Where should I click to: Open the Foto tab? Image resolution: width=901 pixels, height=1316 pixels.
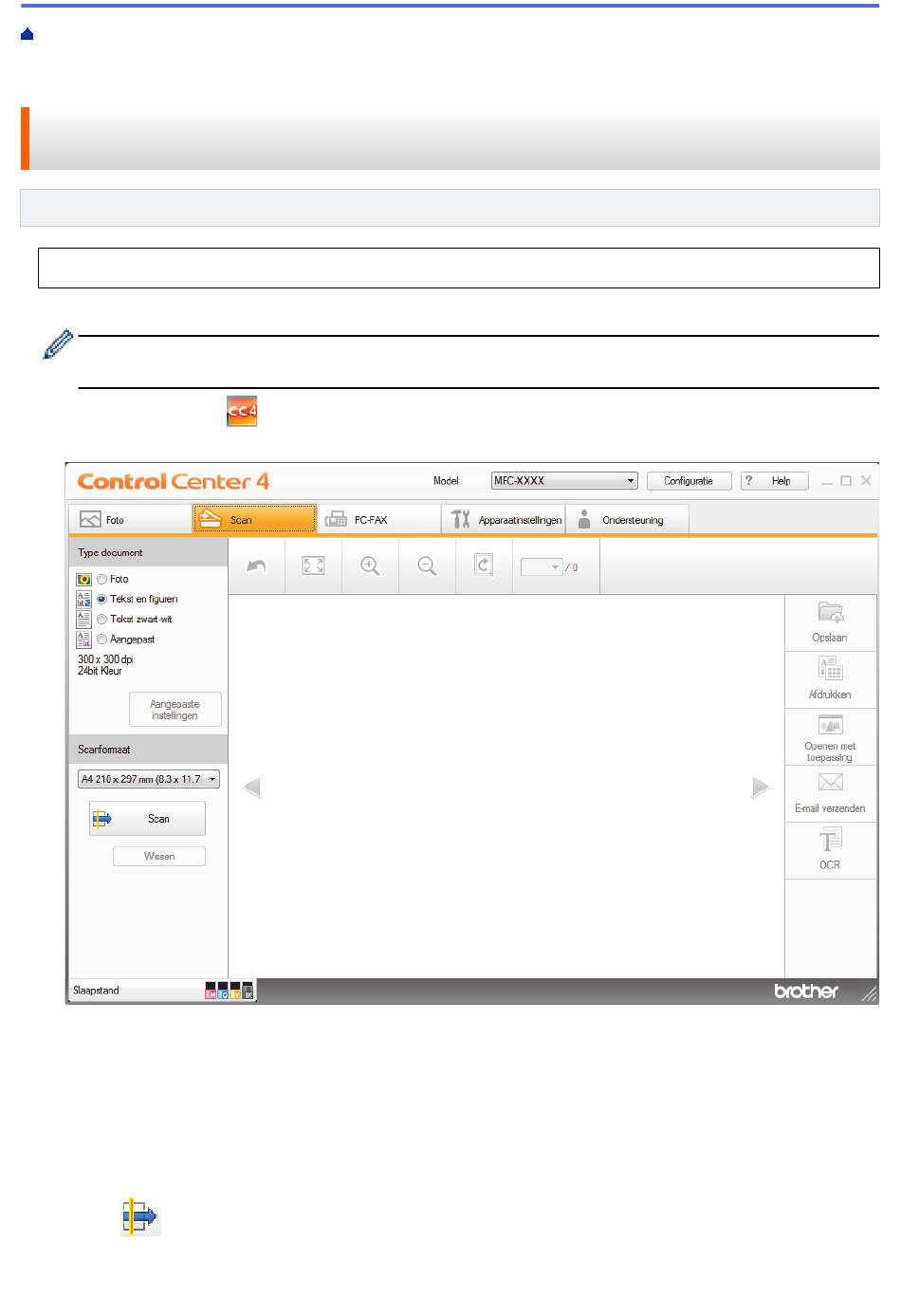(x=131, y=520)
